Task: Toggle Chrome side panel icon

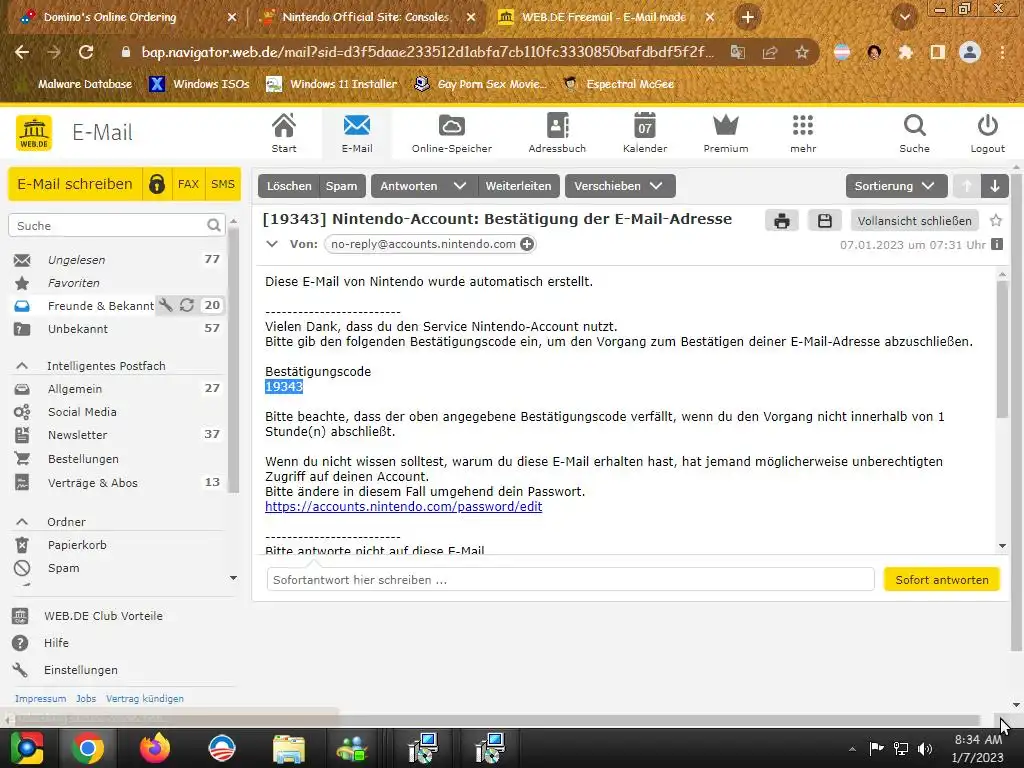Action: [938, 52]
